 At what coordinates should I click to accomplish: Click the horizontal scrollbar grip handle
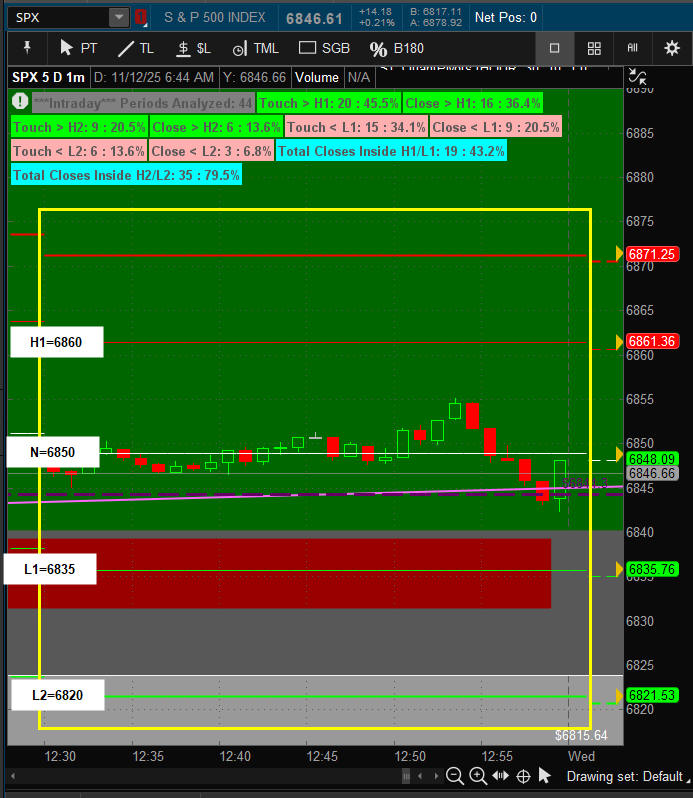point(406,776)
